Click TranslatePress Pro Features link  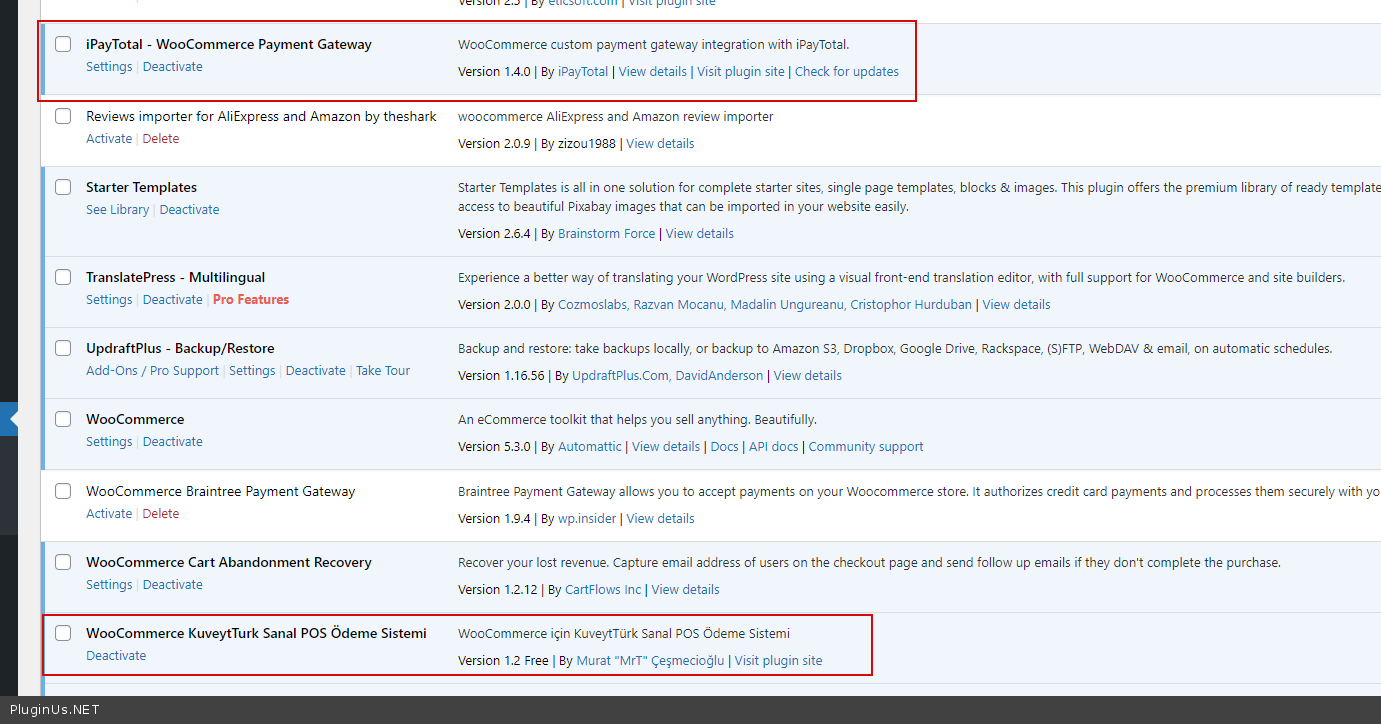tap(250, 300)
